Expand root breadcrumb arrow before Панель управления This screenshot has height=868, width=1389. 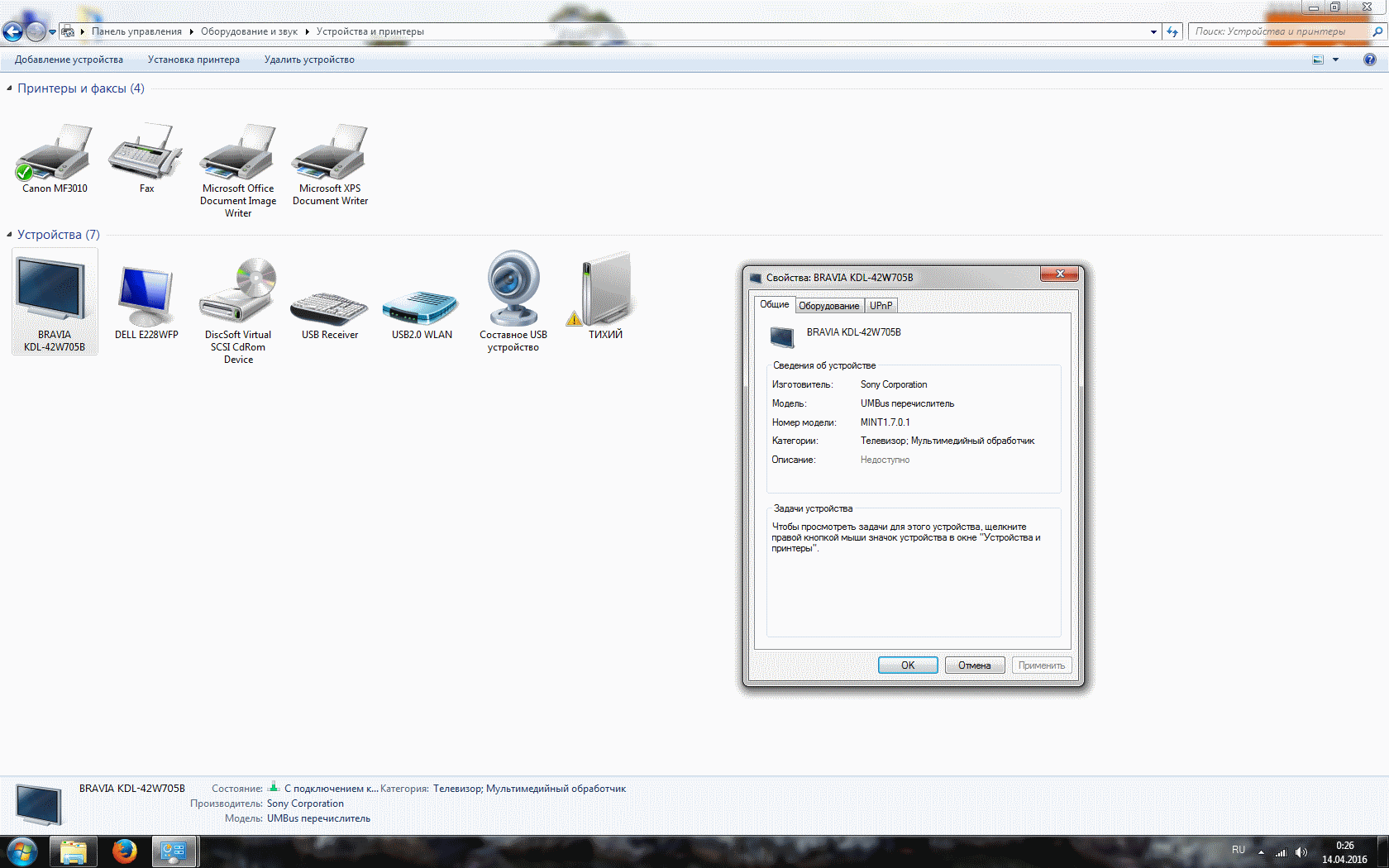pyautogui.click(x=83, y=31)
